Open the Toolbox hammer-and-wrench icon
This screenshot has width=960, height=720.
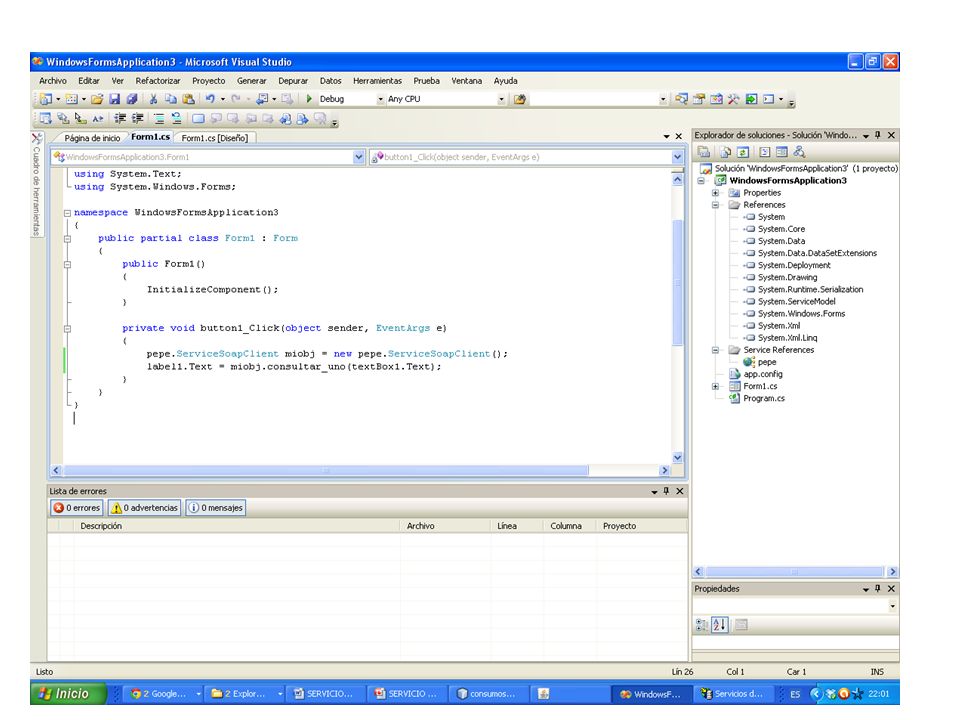[733, 99]
